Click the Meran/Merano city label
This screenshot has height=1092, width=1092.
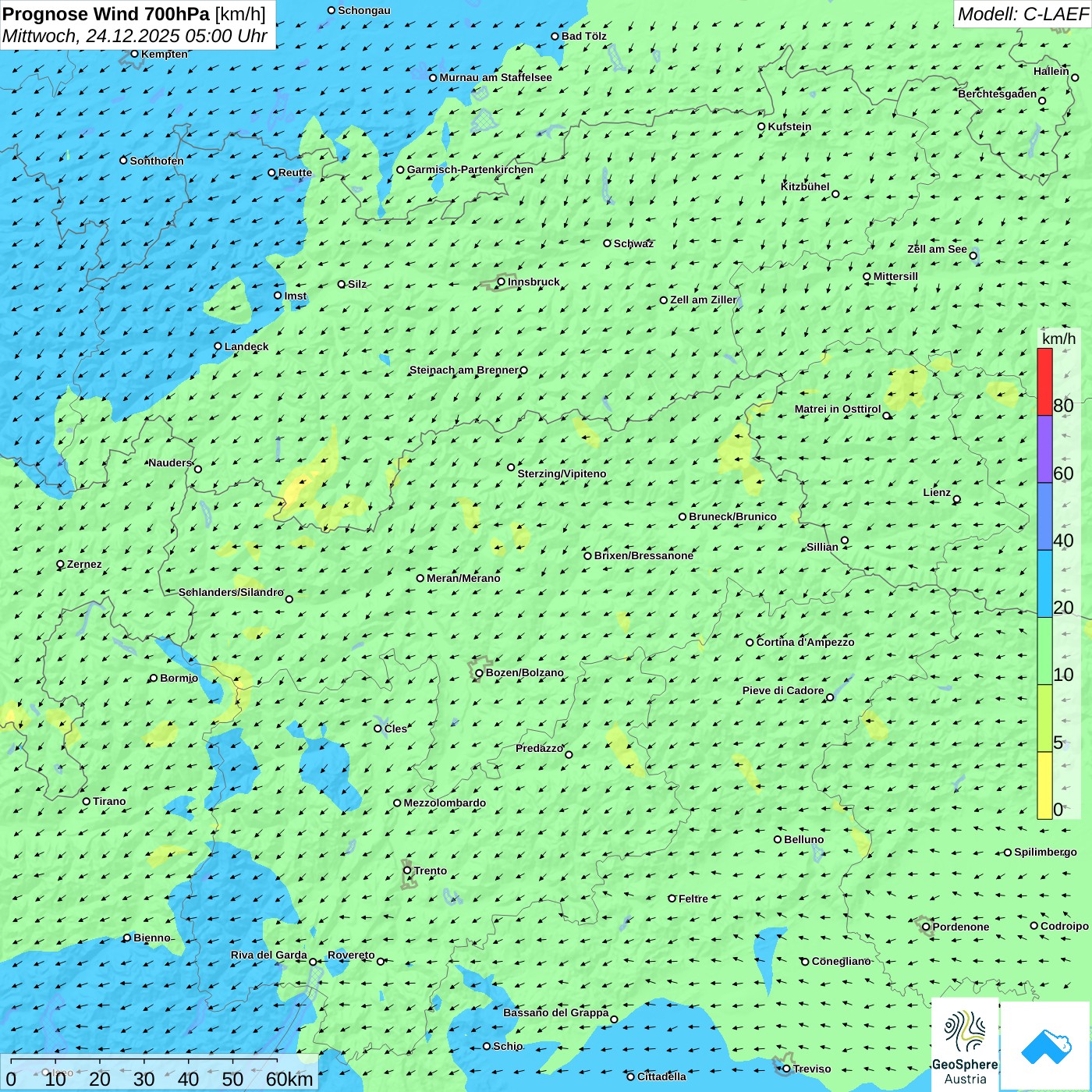tap(463, 578)
